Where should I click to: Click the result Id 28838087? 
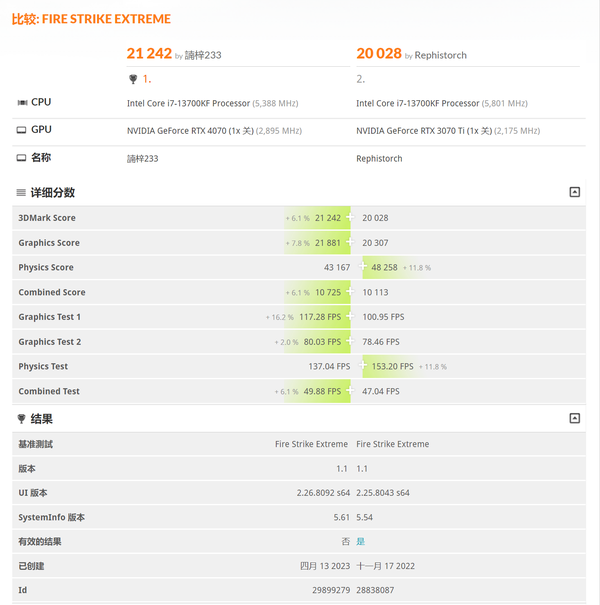coord(375,590)
